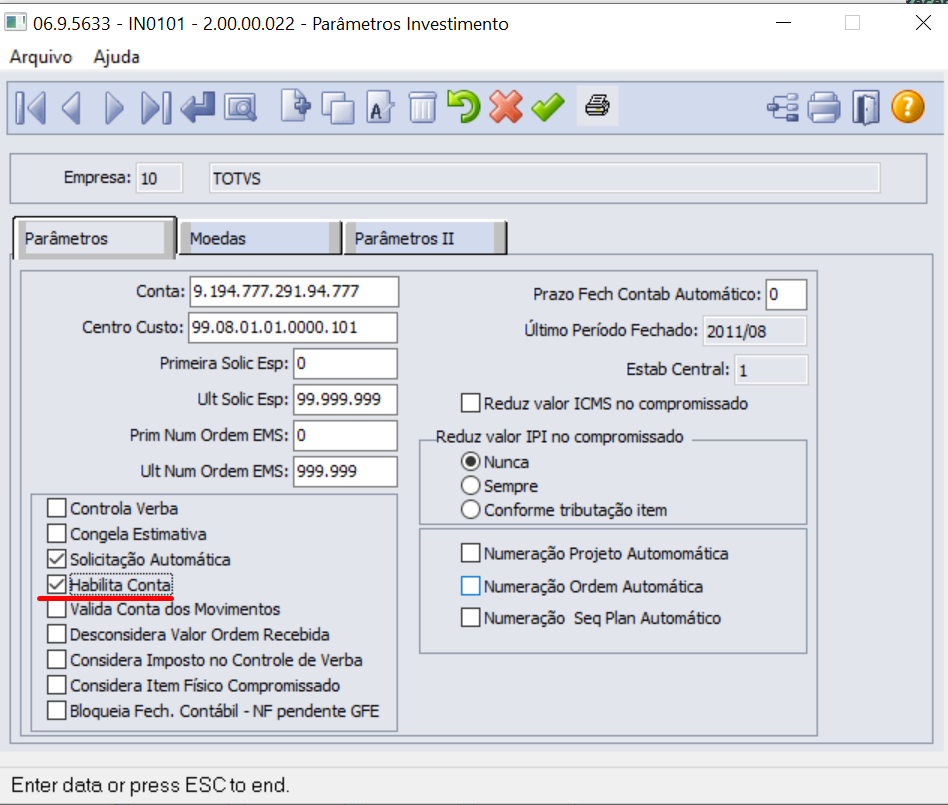Go to previous record arrow
This screenshot has width=948, height=805.
click(x=71, y=108)
